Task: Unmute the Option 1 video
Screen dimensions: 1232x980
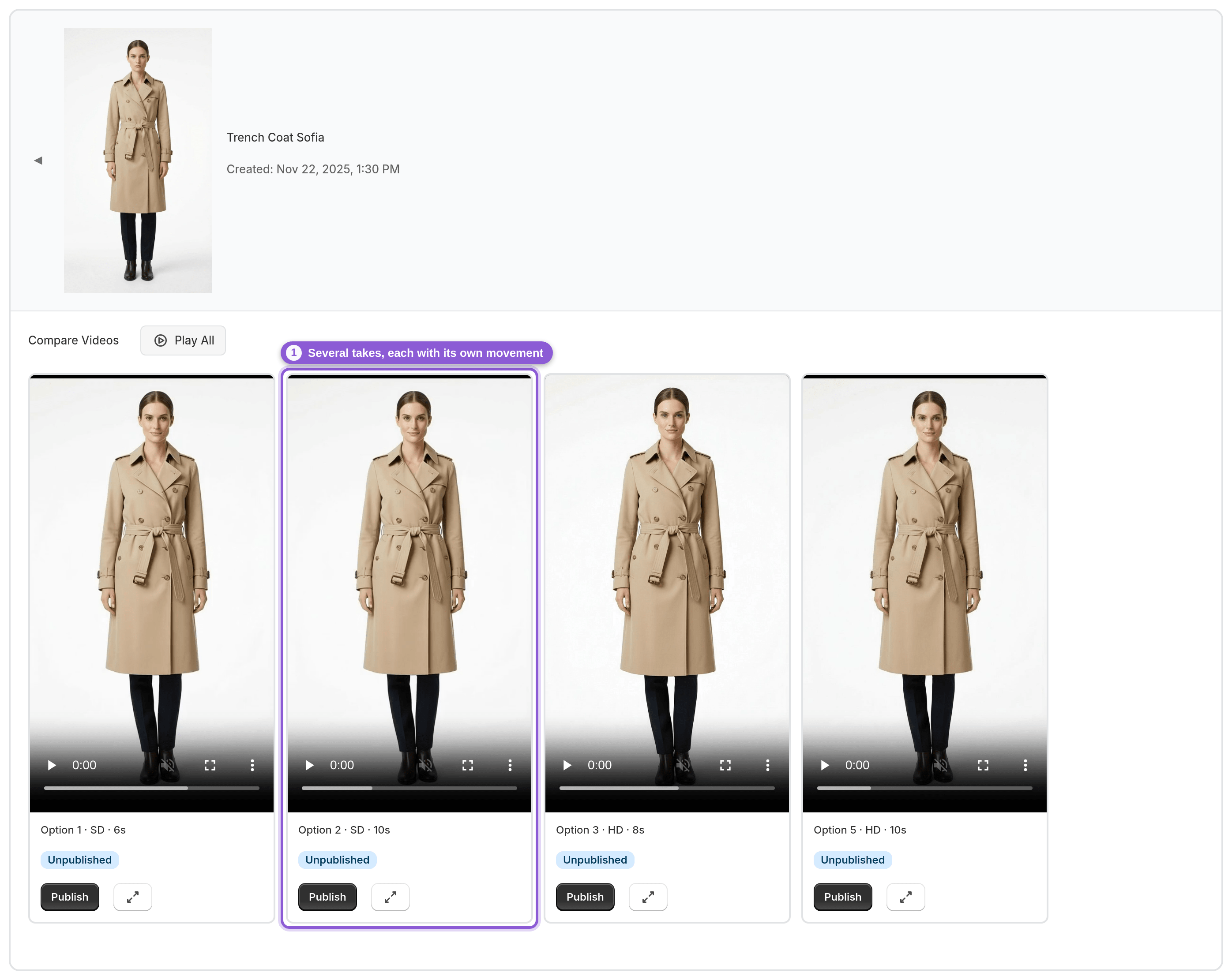Action: coord(167,765)
